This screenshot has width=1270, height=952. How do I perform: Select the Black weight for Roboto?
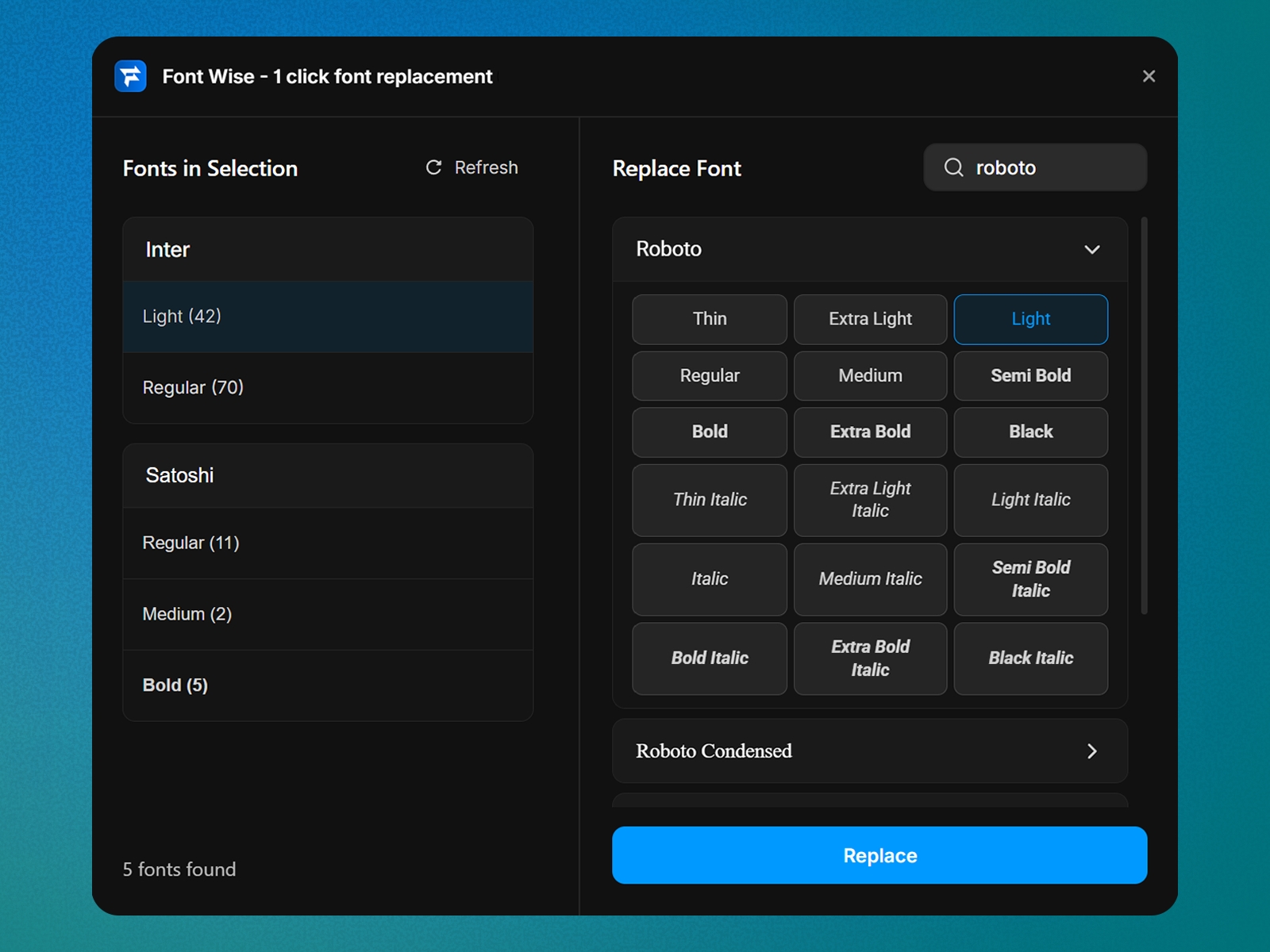pos(1030,432)
